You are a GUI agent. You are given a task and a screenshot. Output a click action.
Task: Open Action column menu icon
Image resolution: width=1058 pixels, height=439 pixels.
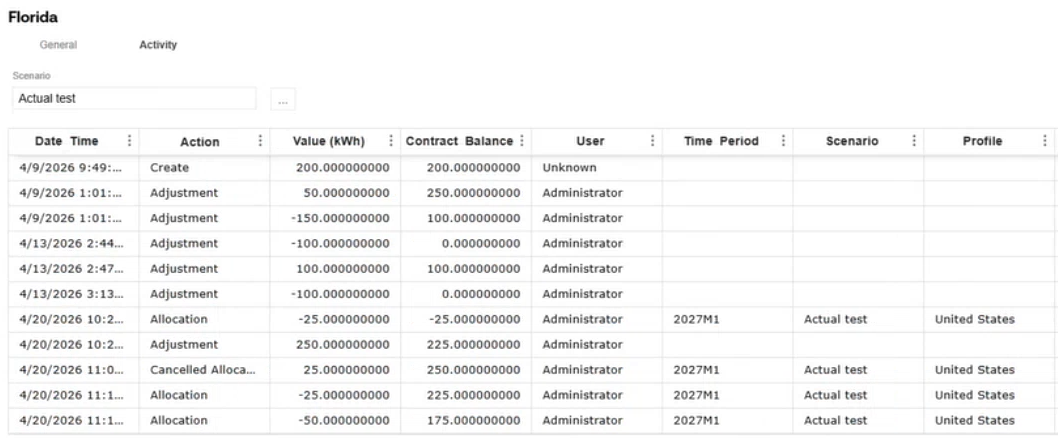pyautogui.click(x=260, y=141)
